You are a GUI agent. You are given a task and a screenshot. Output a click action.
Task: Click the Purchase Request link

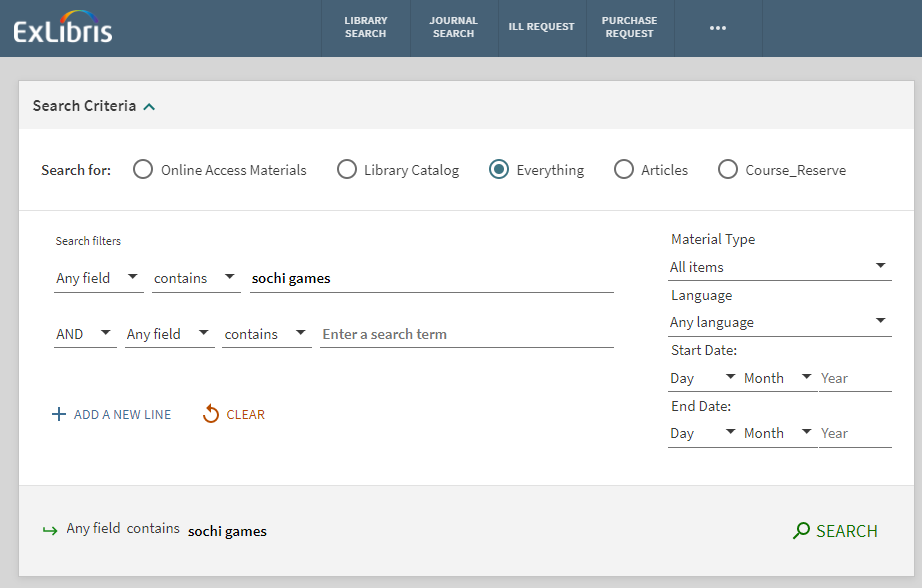pyautogui.click(x=629, y=28)
